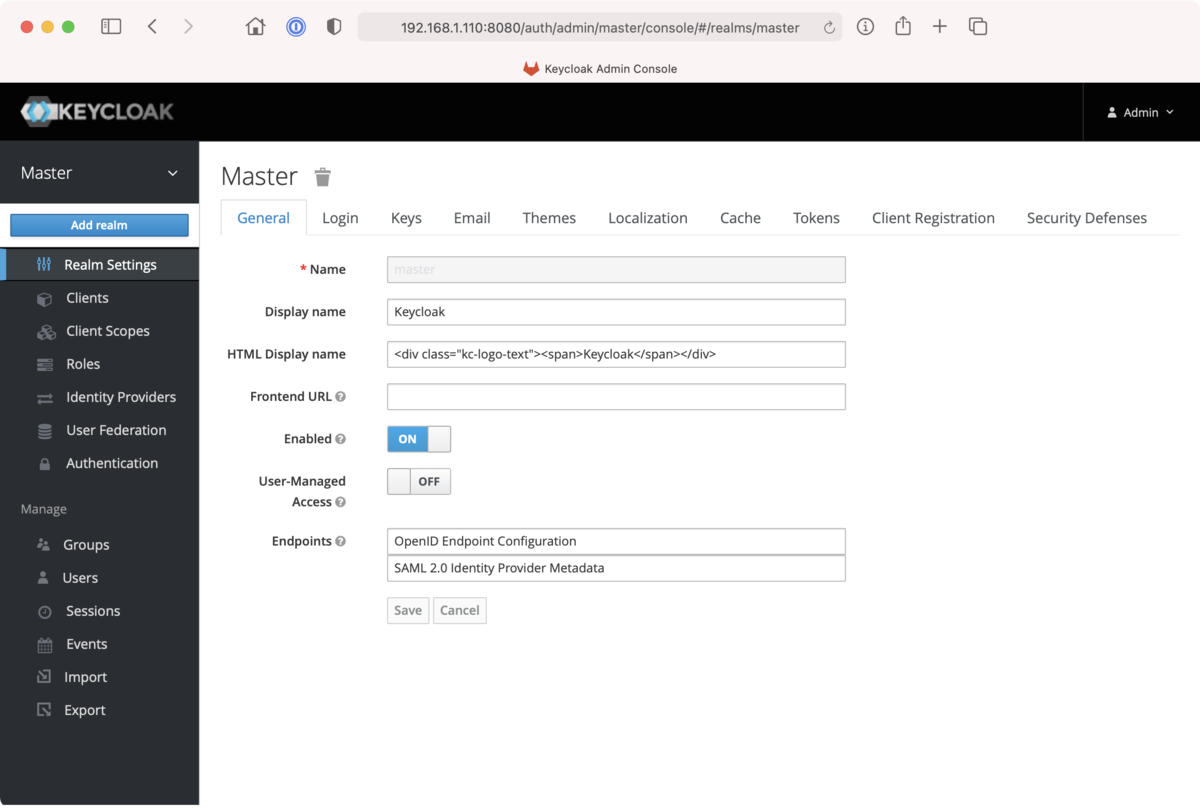Open the Client Registration tab
The height and width of the screenshot is (808, 1200).
coord(933,218)
